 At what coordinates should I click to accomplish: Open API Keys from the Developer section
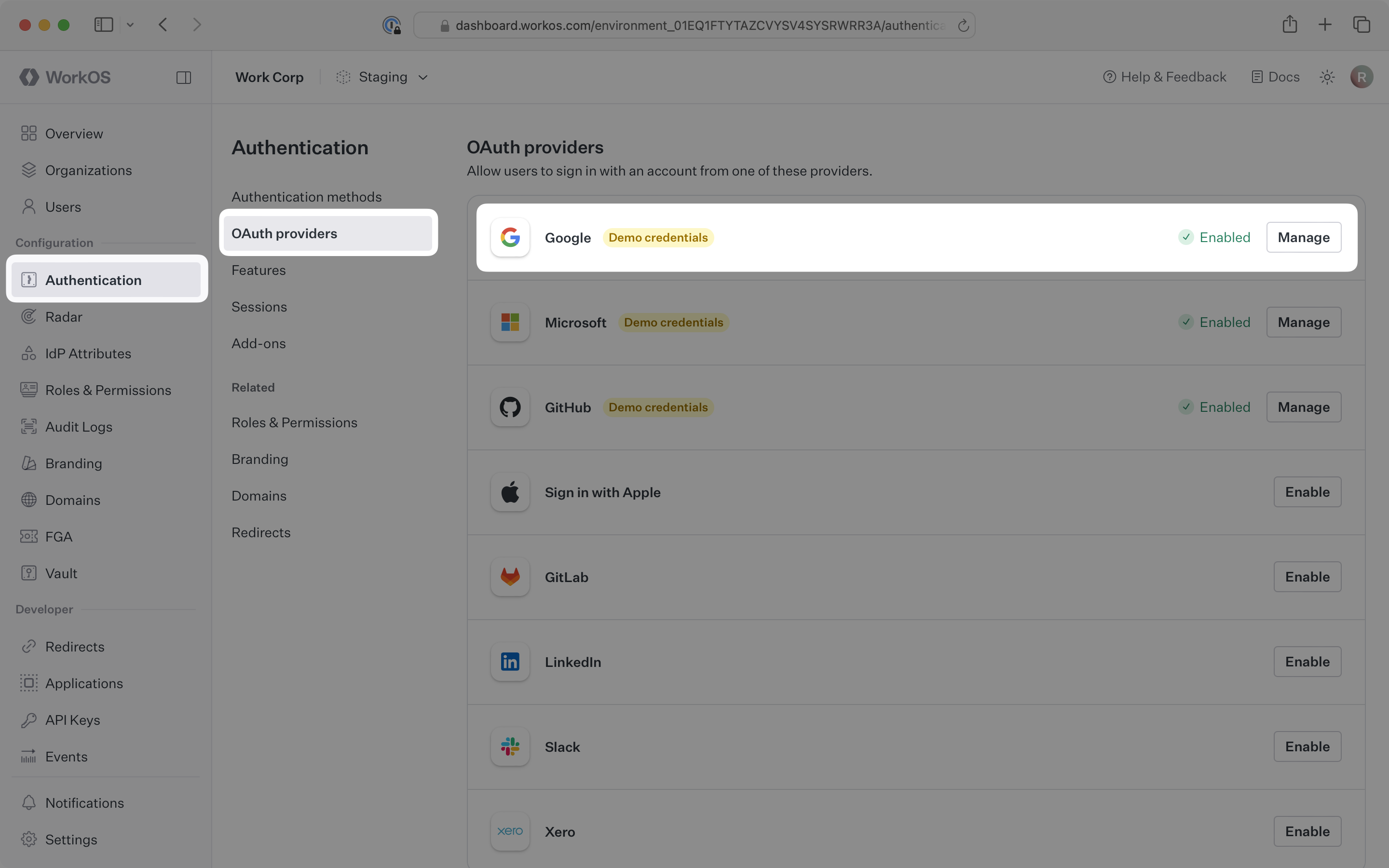point(72,720)
